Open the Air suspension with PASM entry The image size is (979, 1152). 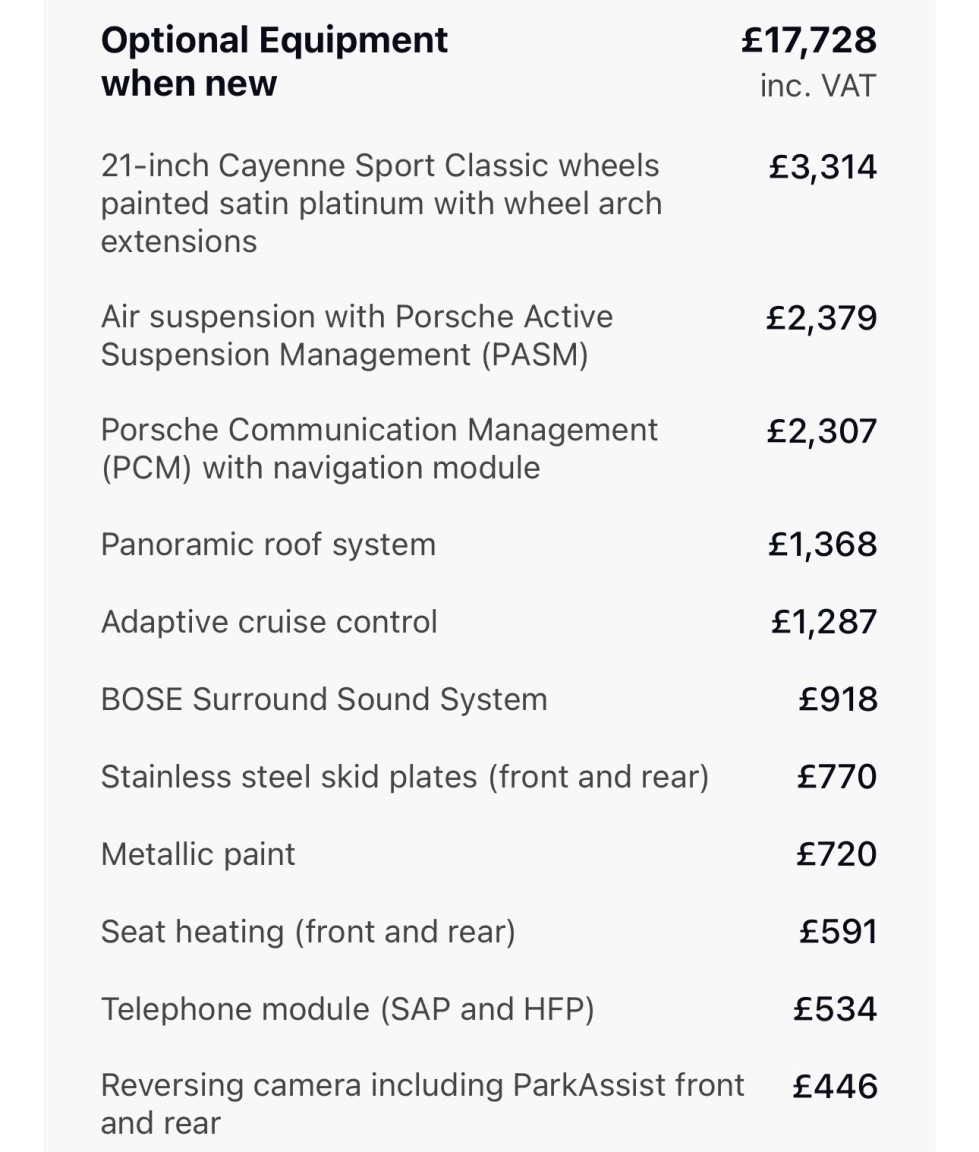357,336
